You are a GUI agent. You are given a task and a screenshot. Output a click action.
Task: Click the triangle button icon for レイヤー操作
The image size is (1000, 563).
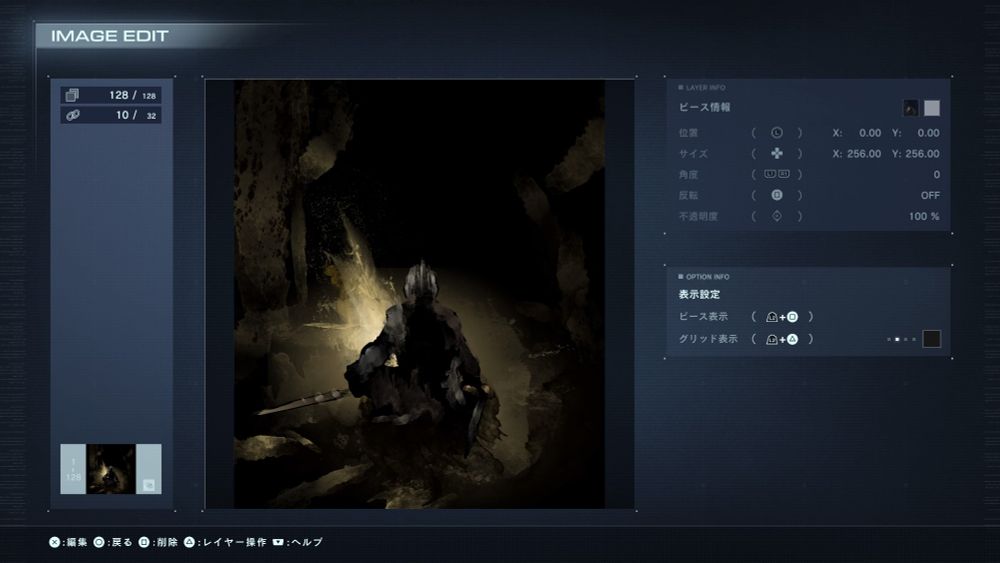pyautogui.click(x=189, y=542)
